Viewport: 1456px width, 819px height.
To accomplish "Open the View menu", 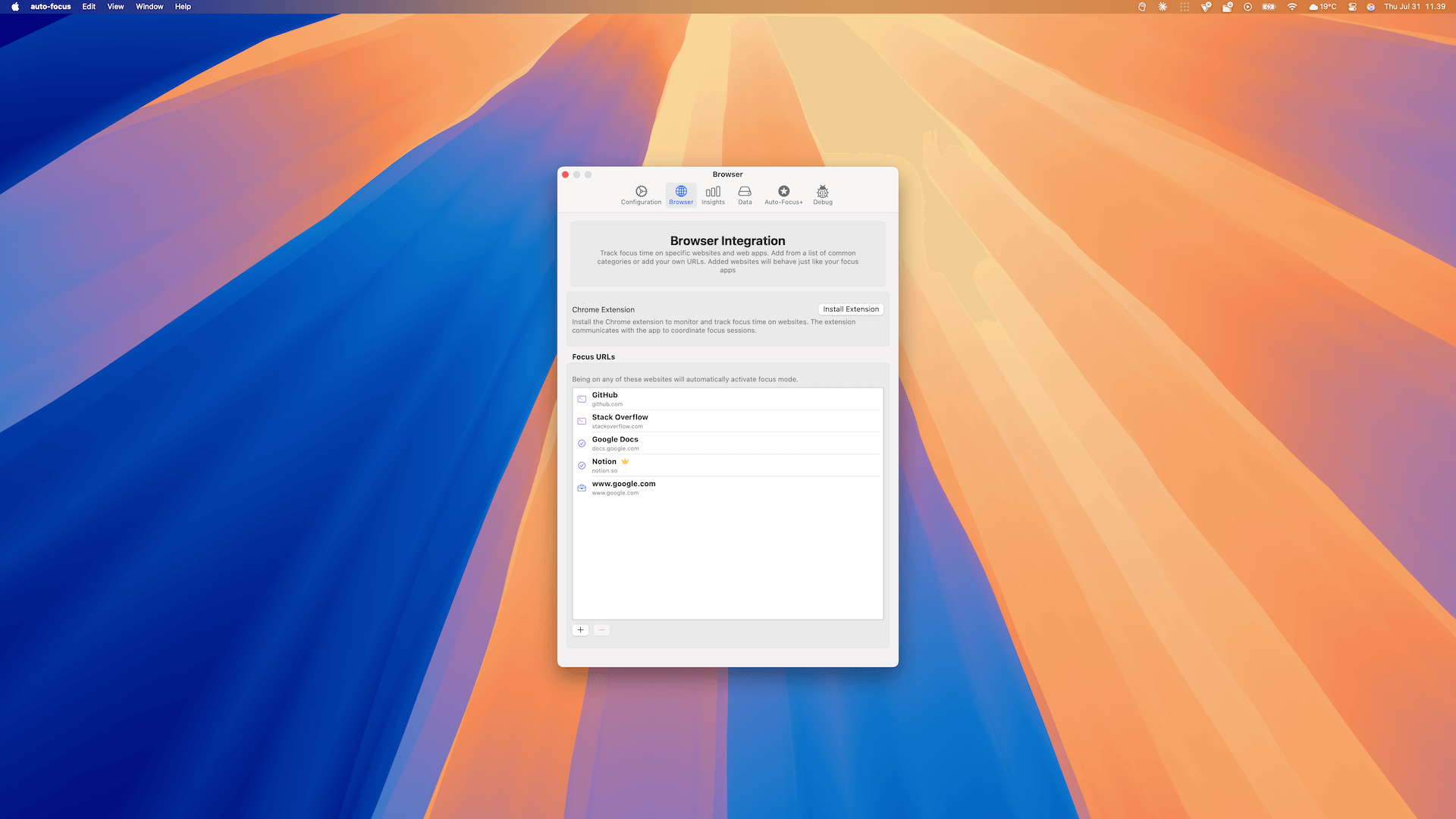I will tap(115, 7).
